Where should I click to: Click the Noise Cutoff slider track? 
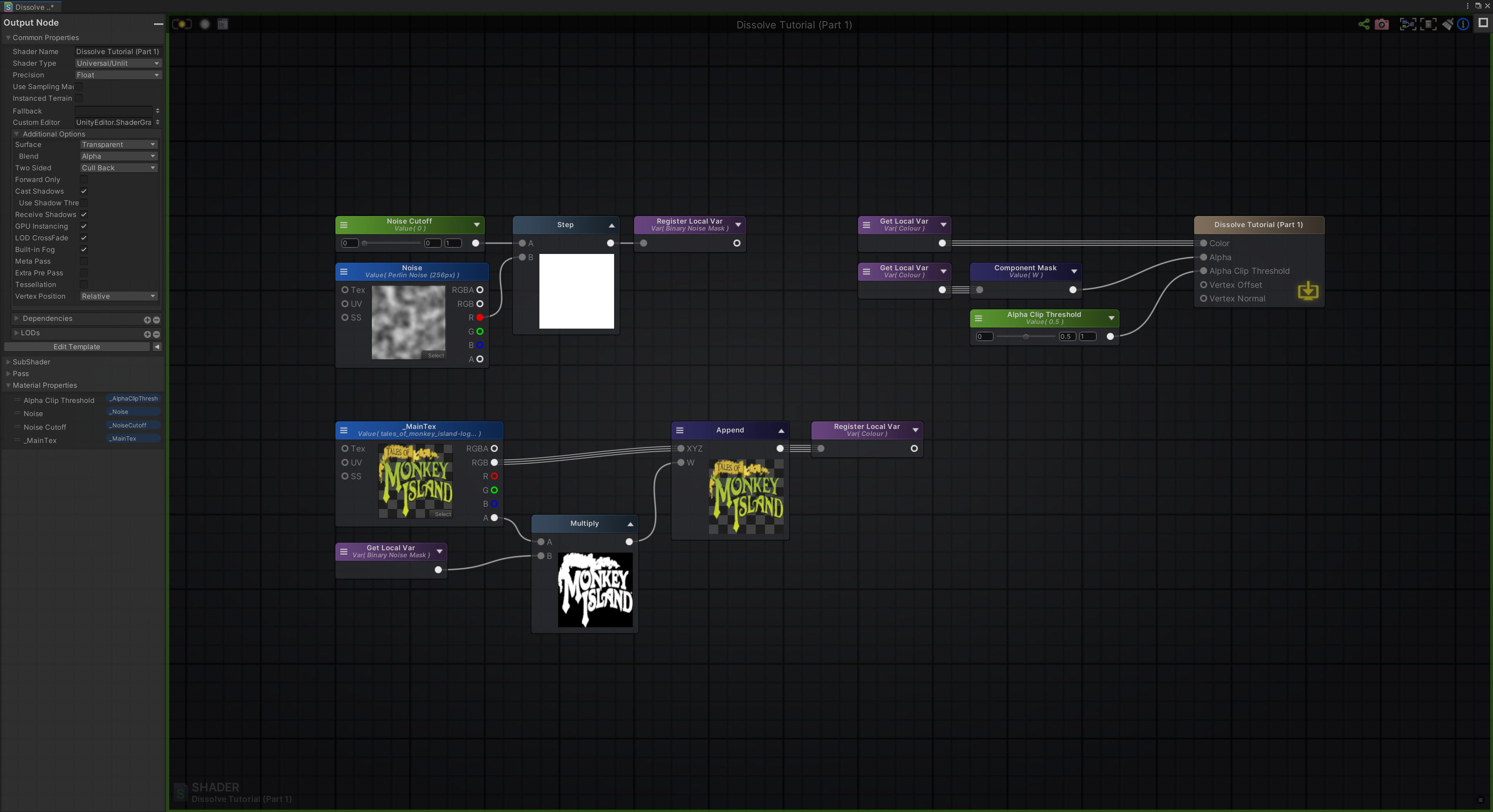[392, 243]
